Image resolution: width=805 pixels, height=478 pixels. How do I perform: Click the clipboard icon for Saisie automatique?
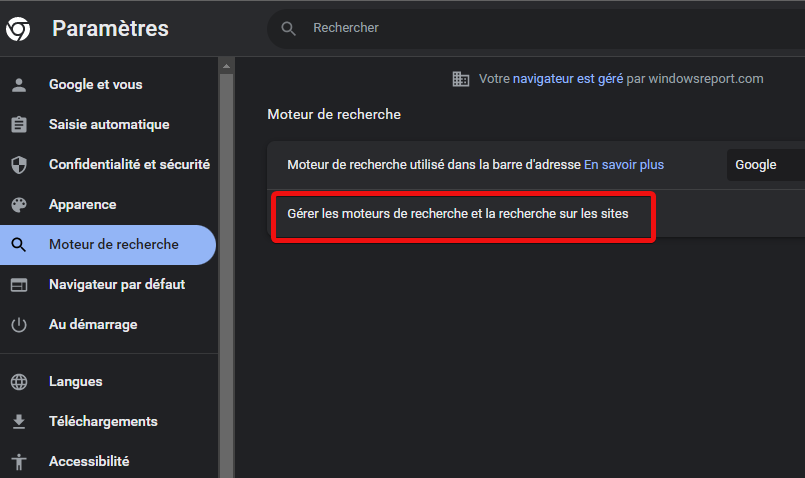tap(19, 124)
